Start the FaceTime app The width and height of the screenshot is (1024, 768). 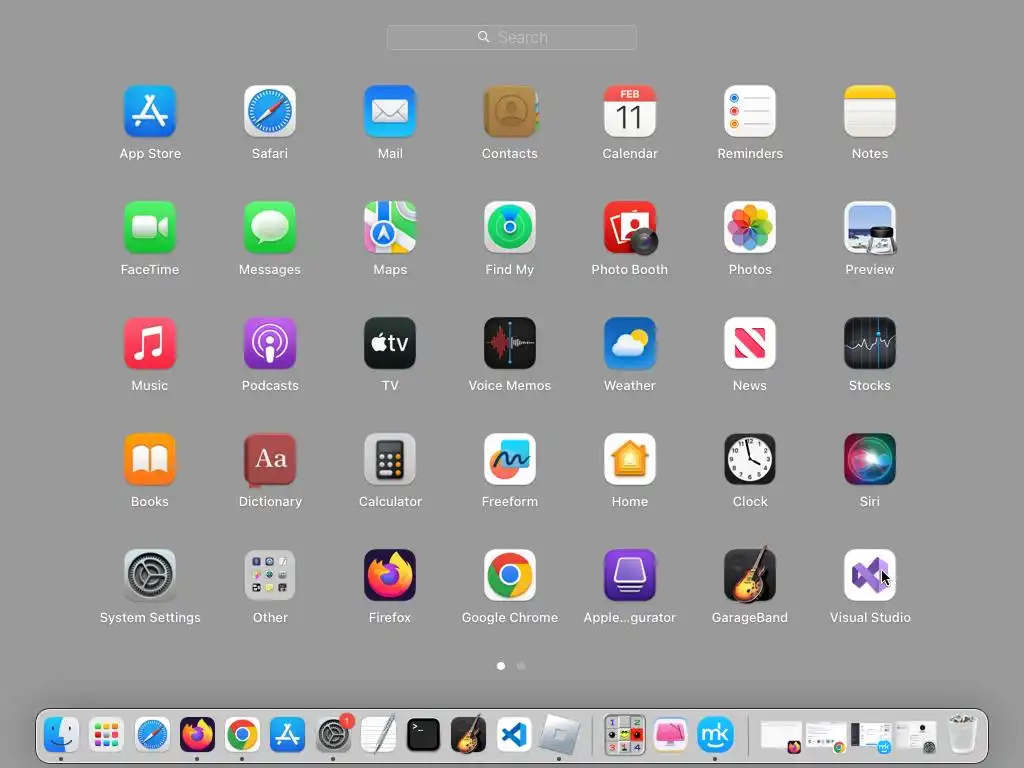click(150, 227)
